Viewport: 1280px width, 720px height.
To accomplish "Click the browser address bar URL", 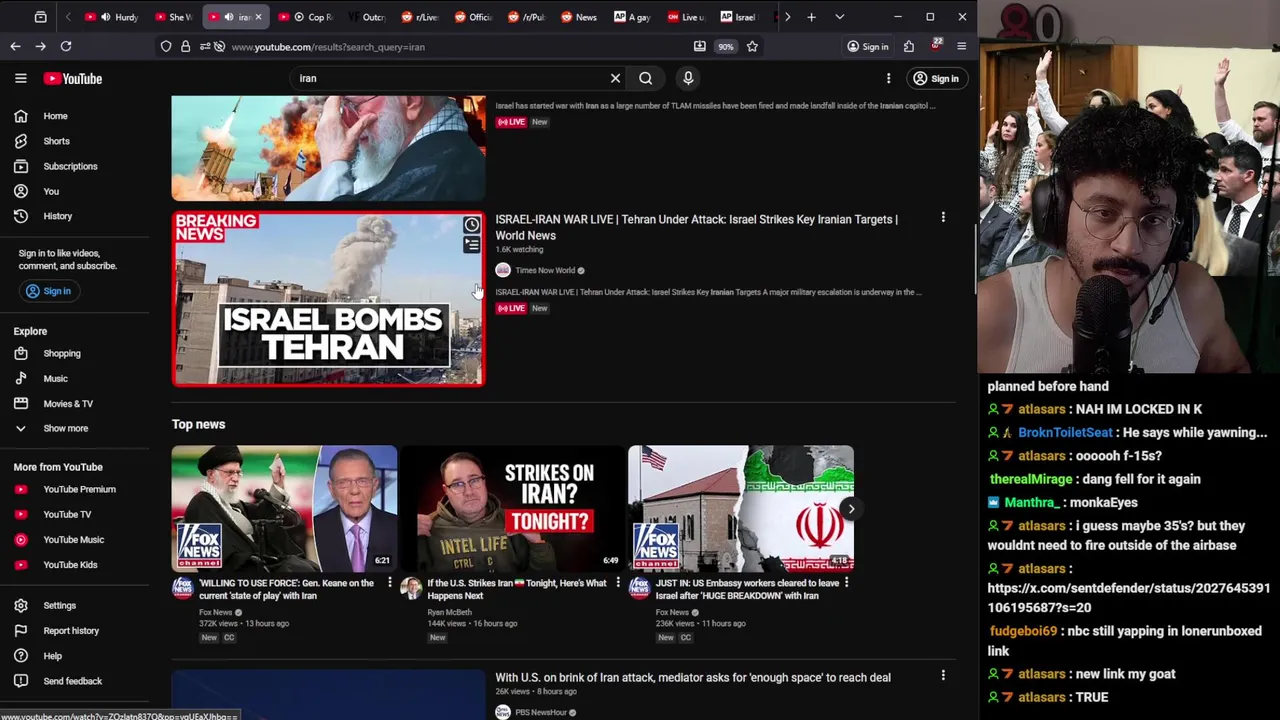I will pos(328,47).
